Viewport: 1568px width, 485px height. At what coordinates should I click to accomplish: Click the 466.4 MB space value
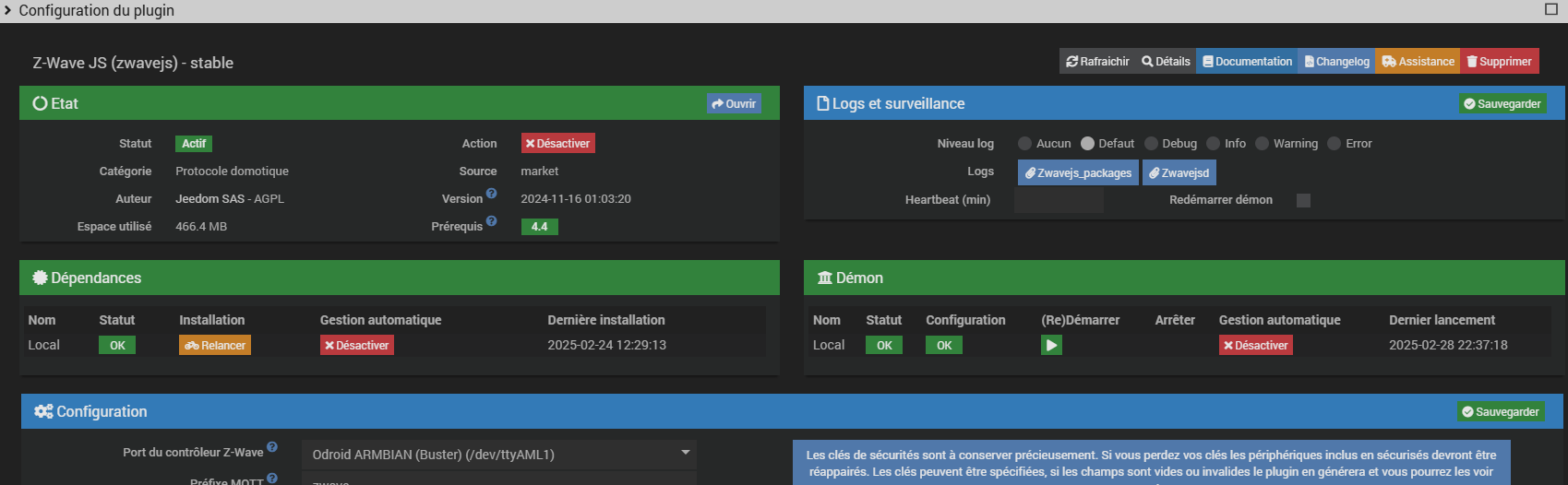(201, 227)
